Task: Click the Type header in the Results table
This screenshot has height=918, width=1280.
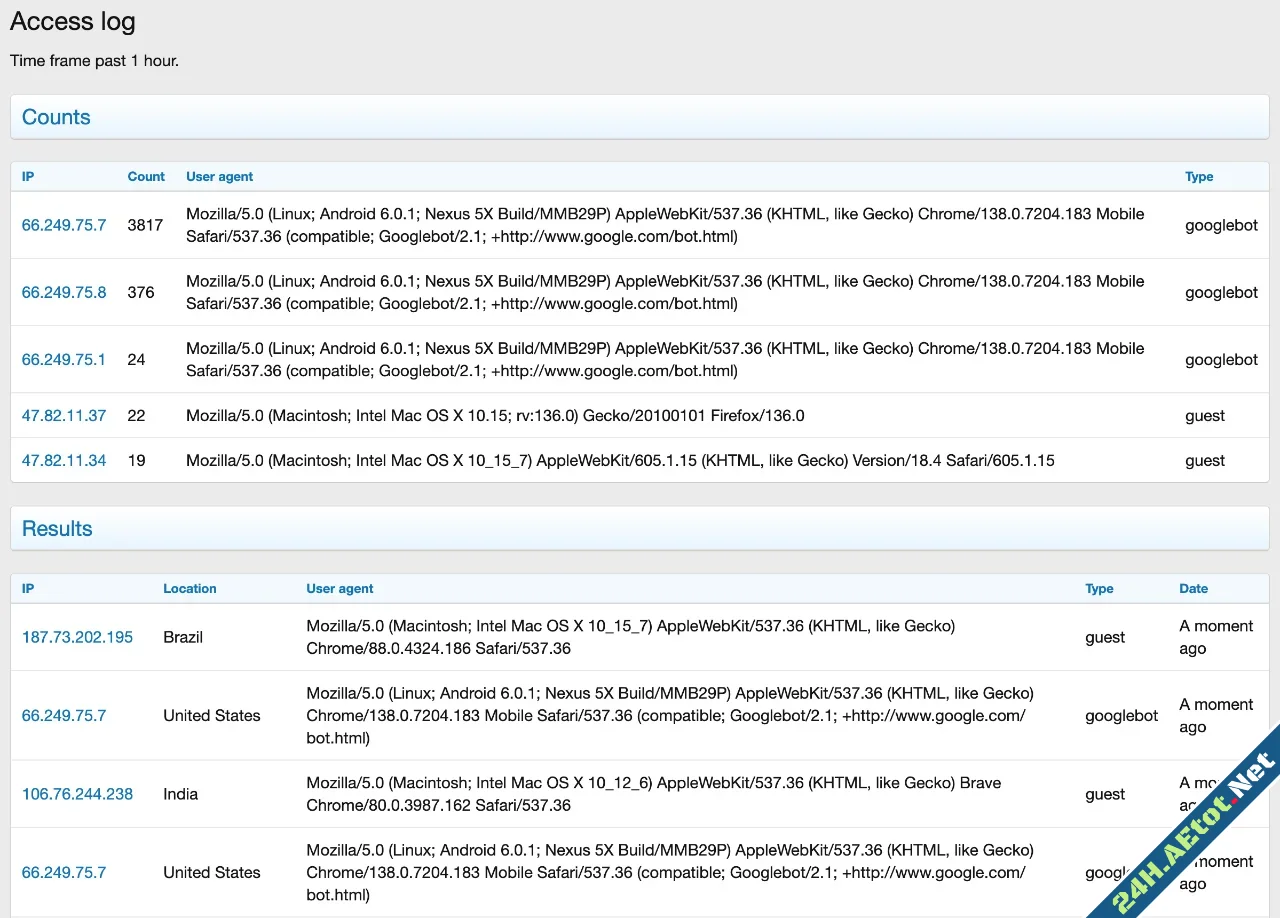Action: click(1098, 589)
